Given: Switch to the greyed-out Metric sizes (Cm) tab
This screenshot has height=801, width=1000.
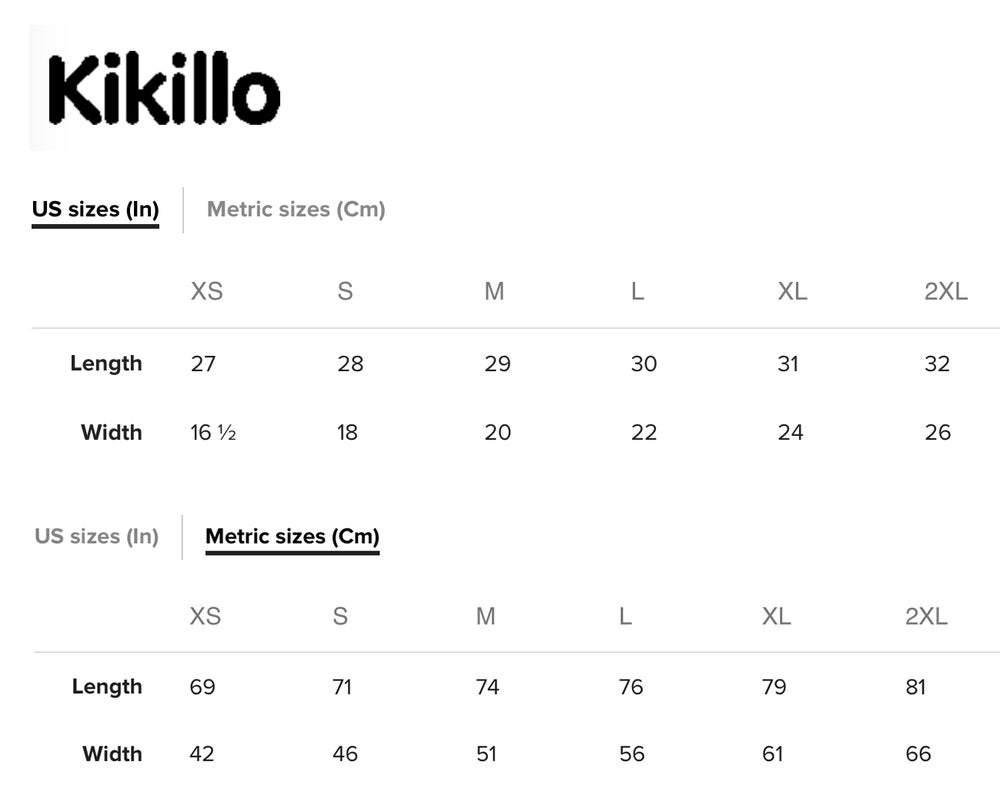Looking at the screenshot, I should (296, 209).
